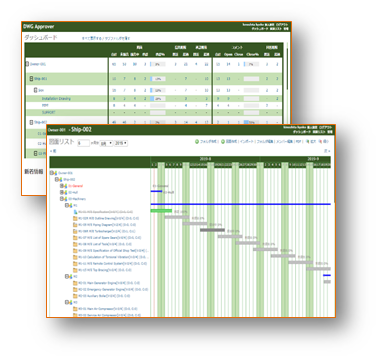Open the month dropdown next to the drawing list title
The width and height of the screenshot is (378, 360).
coord(106,143)
